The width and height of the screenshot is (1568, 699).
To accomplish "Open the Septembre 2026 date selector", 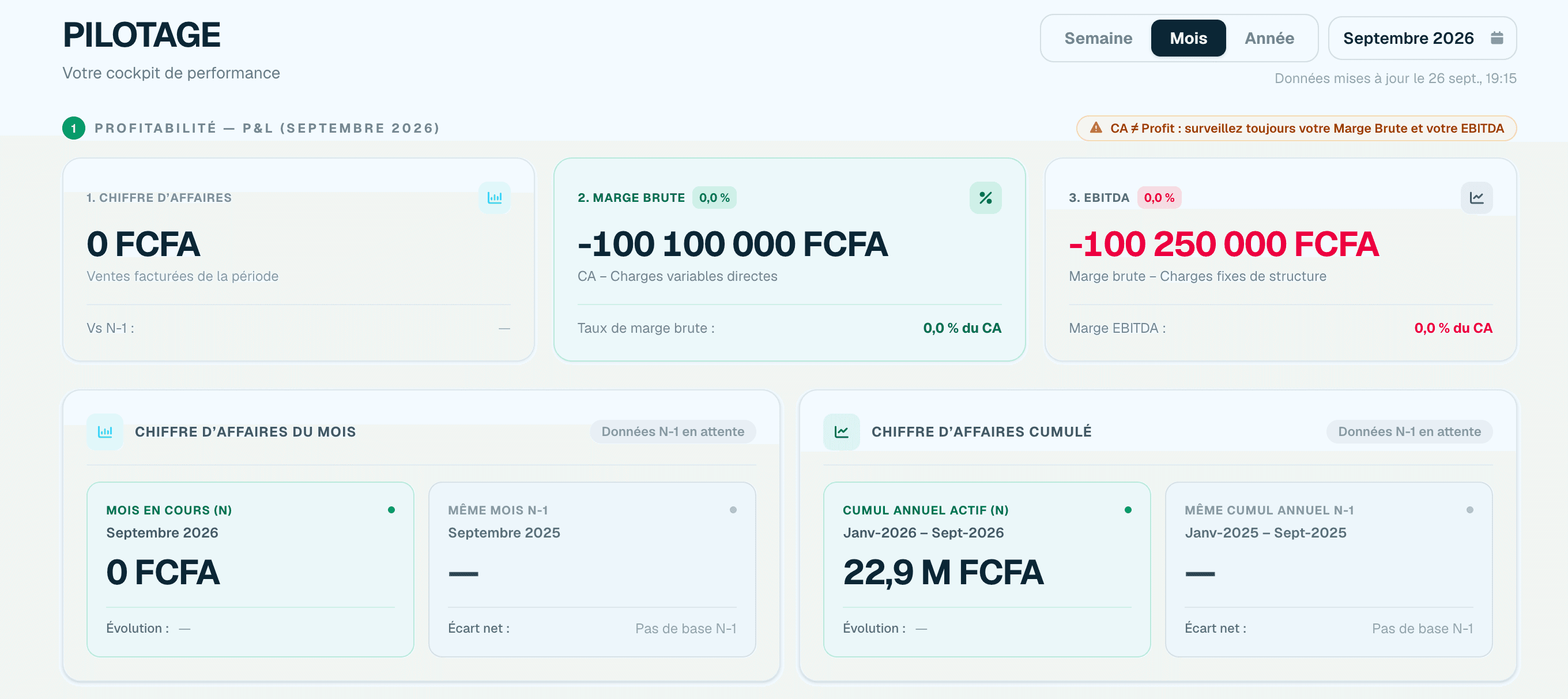I will (1422, 39).
